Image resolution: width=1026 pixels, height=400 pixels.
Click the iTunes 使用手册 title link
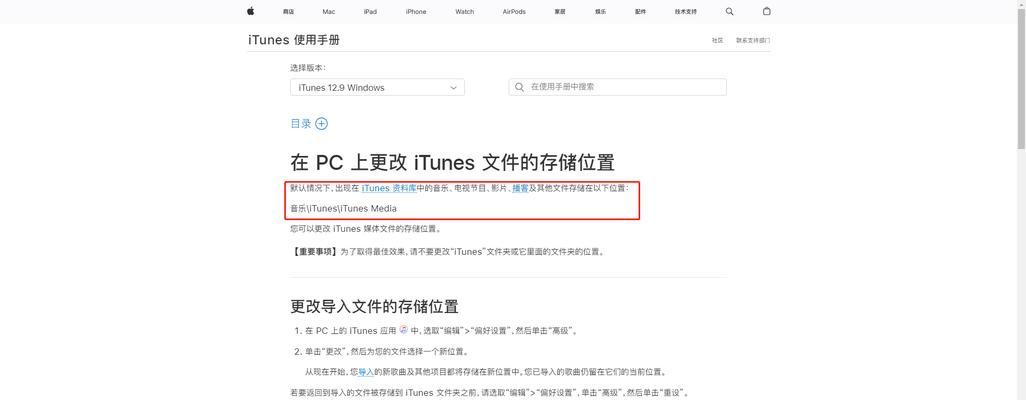coord(294,41)
